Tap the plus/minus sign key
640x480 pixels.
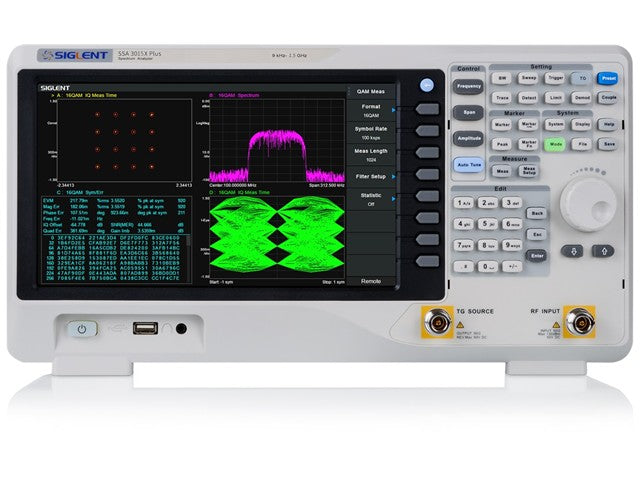tap(512, 267)
